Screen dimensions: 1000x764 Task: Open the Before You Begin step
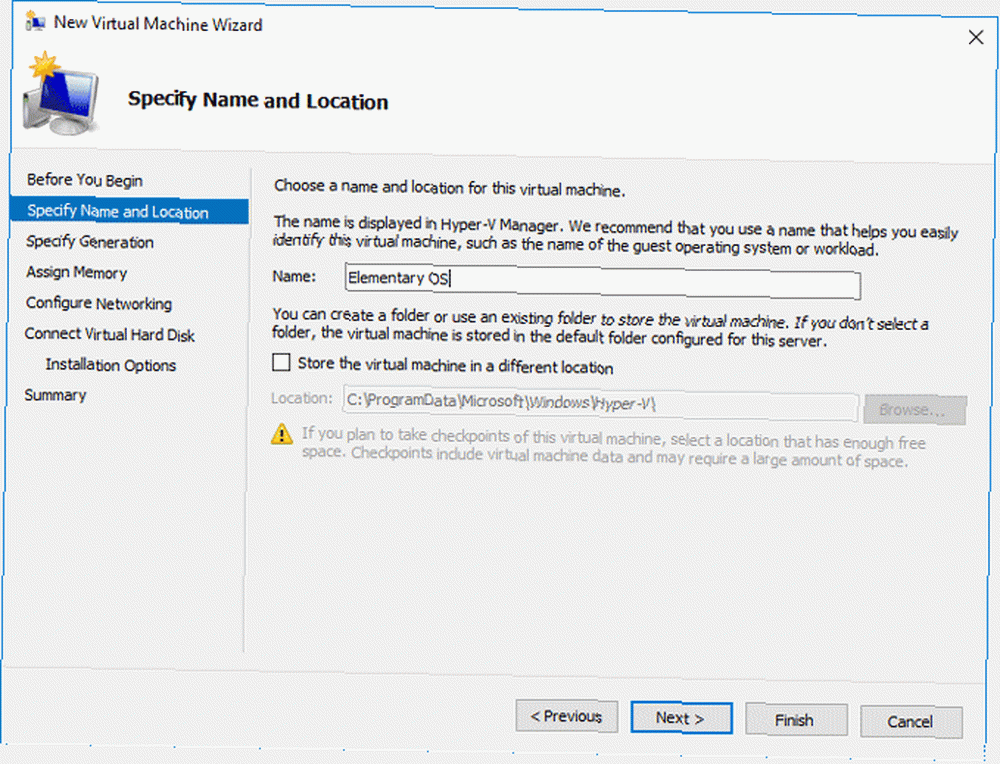(84, 180)
